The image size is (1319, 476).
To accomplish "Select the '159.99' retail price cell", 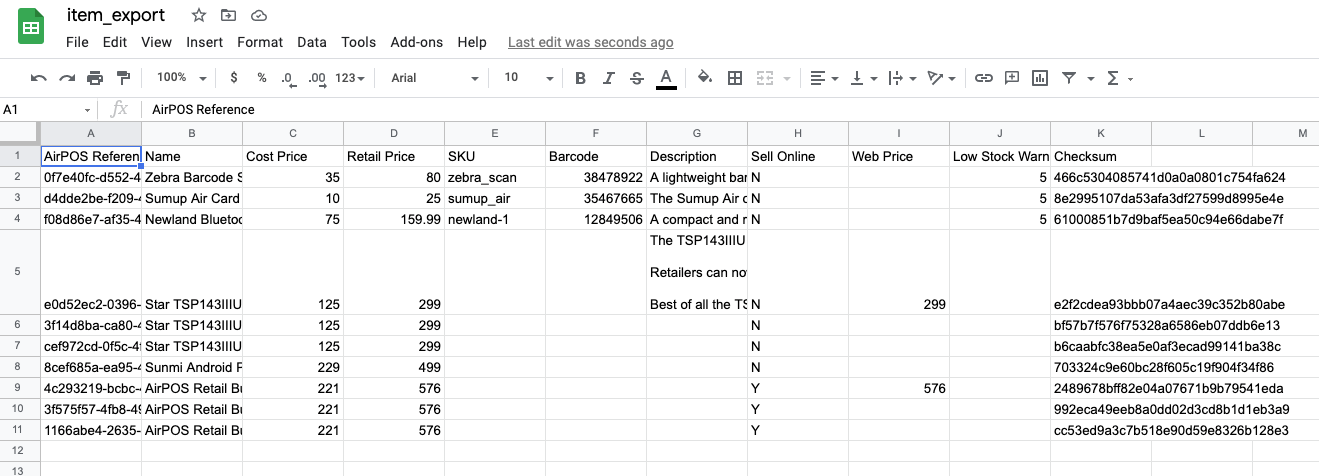I will [394, 219].
